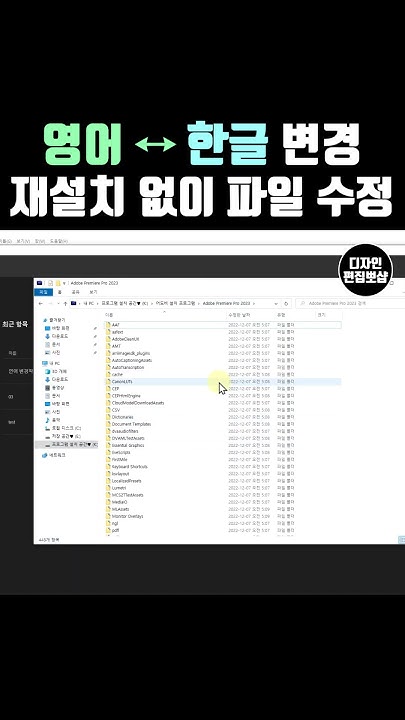This screenshot has width=405, height=720.
Task: Click the Adobe Premiere Pro 2023 search box
Action: (x=350, y=304)
